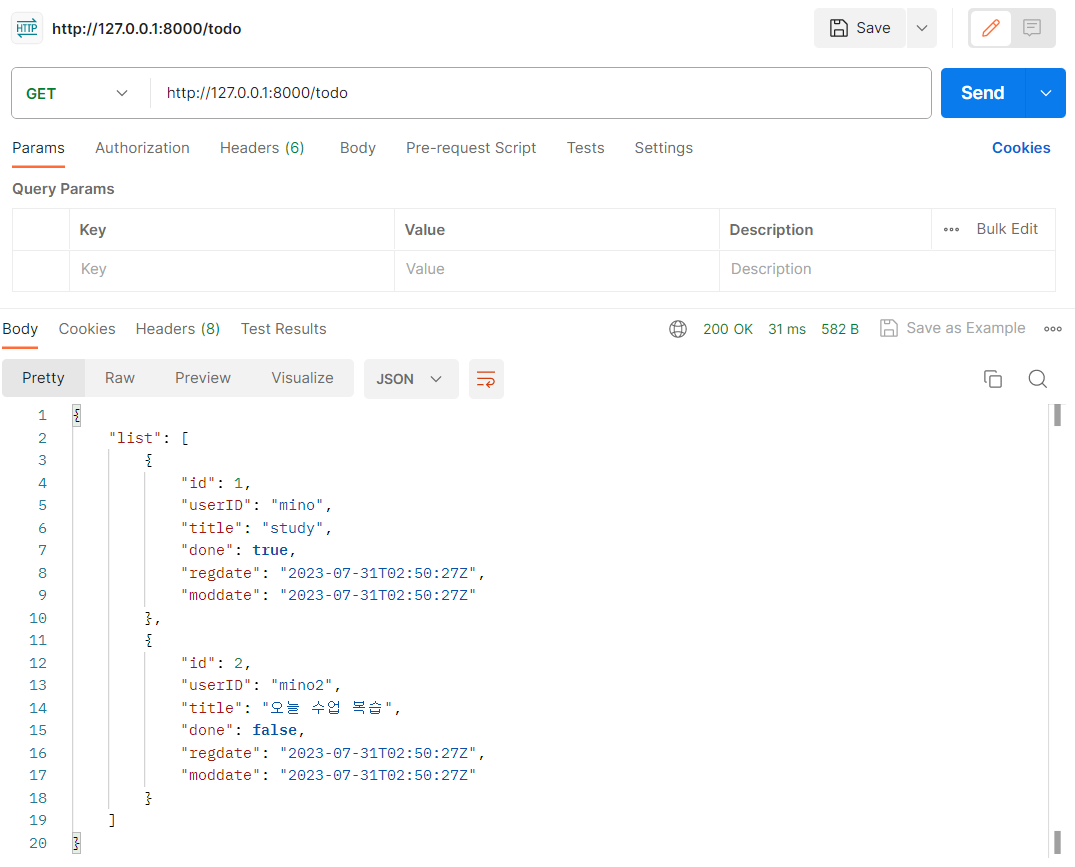Image resolution: width=1075 pixels, height=867 pixels.
Task: Expand the Send options arrow
Action: tap(1046, 93)
